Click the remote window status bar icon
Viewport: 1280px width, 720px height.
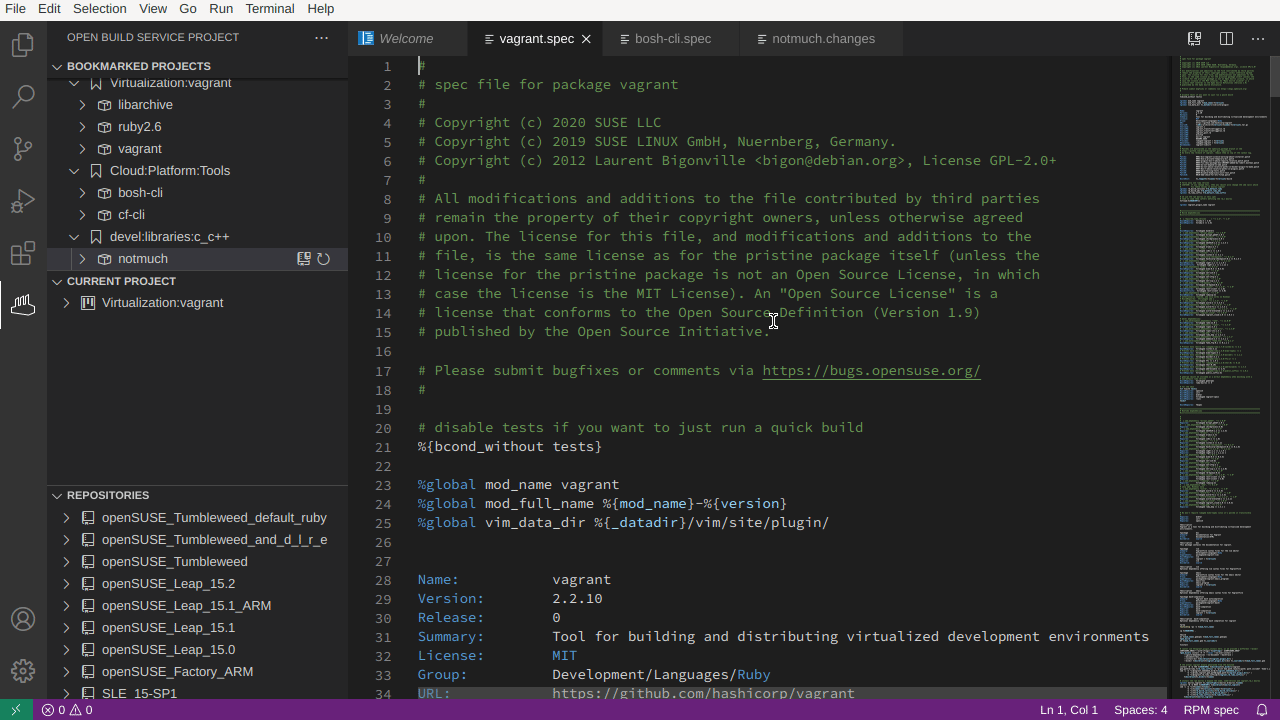pyautogui.click(x=16, y=710)
